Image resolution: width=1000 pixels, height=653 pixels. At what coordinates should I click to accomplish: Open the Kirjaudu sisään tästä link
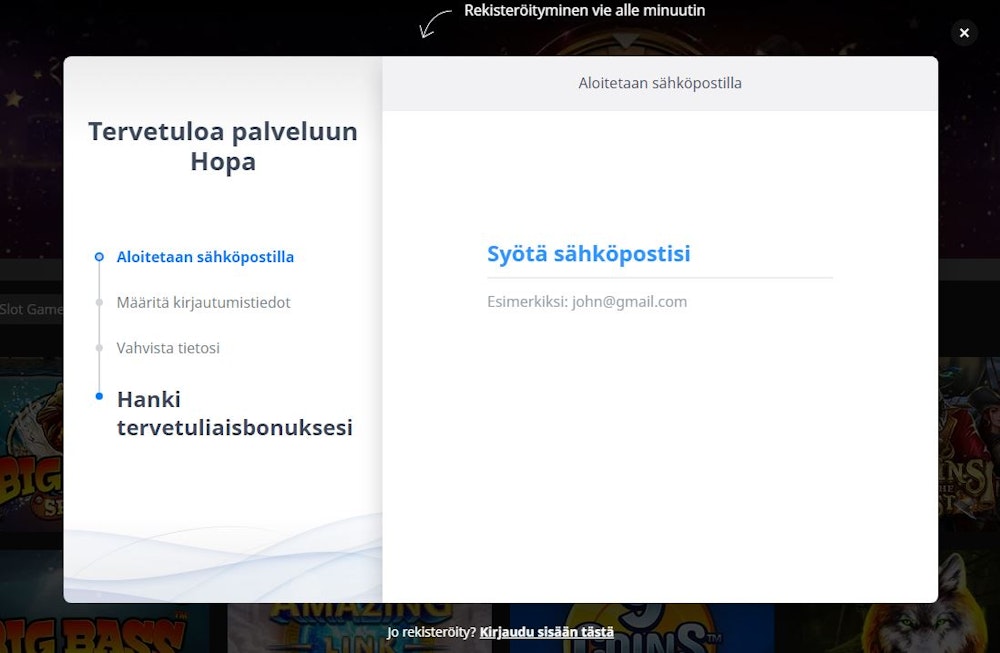click(545, 632)
